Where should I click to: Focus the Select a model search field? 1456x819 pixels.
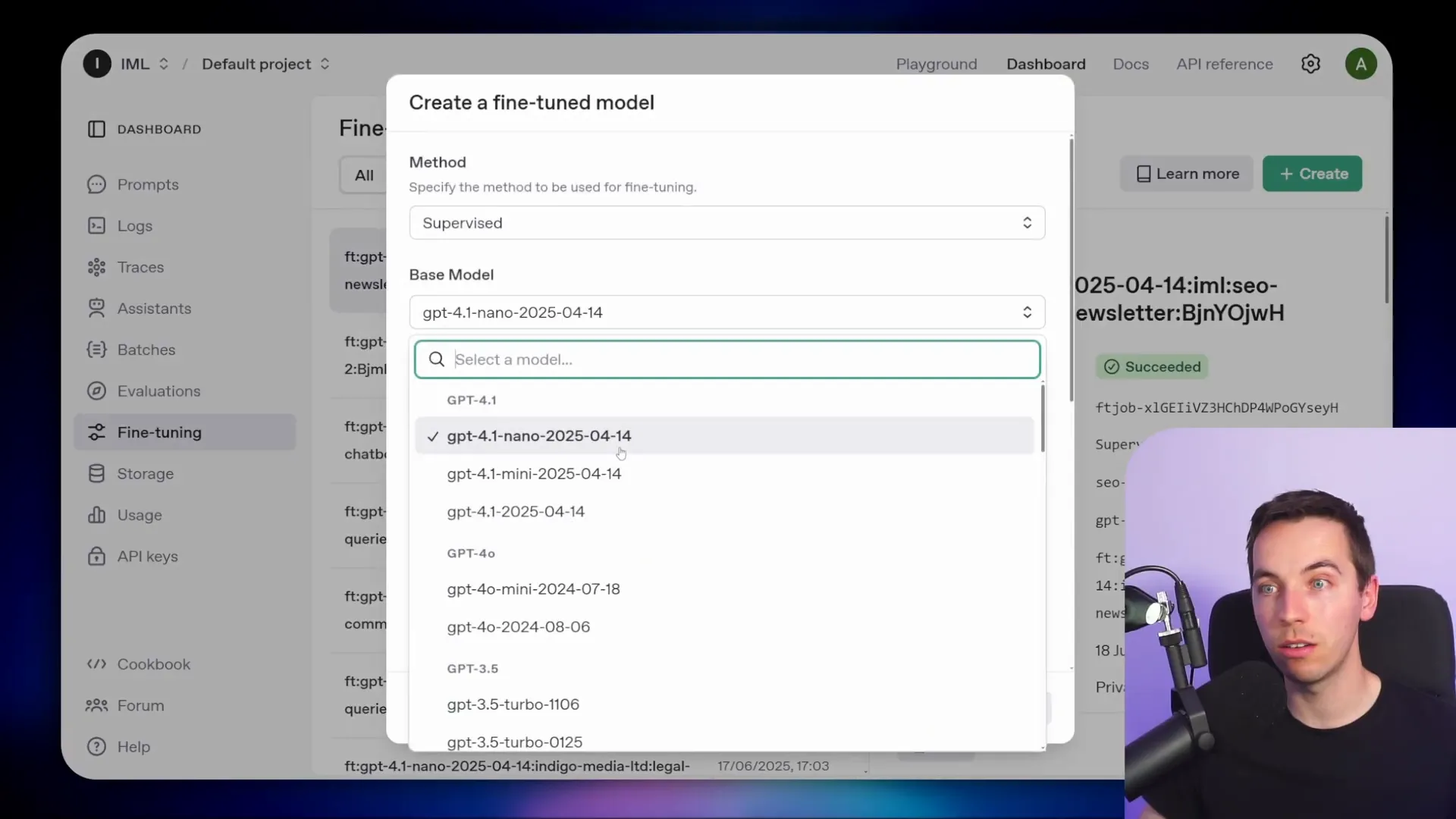pyautogui.click(x=726, y=359)
